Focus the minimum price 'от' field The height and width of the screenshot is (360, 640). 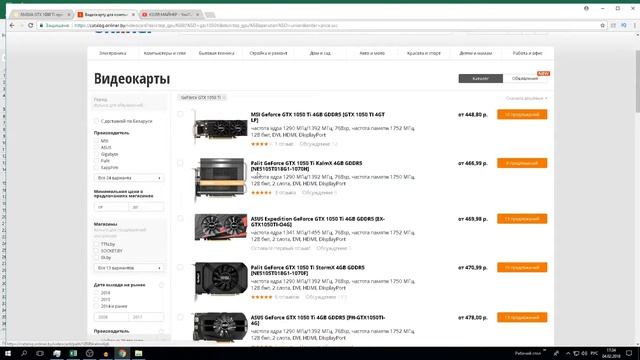(x=111, y=207)
